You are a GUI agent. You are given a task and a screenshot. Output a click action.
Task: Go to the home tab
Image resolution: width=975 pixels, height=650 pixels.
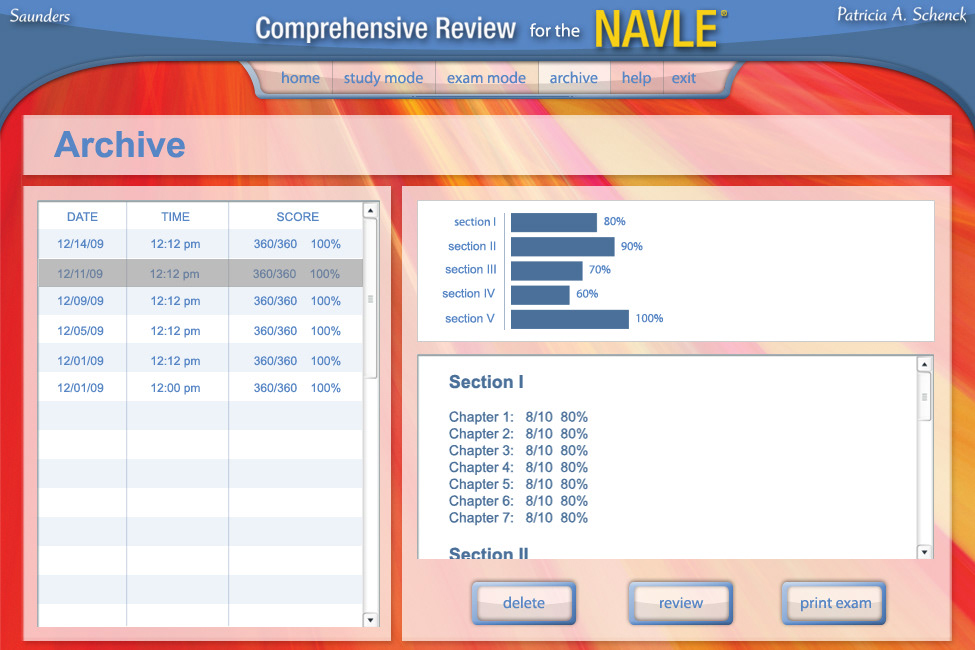(x=300, y=78)
